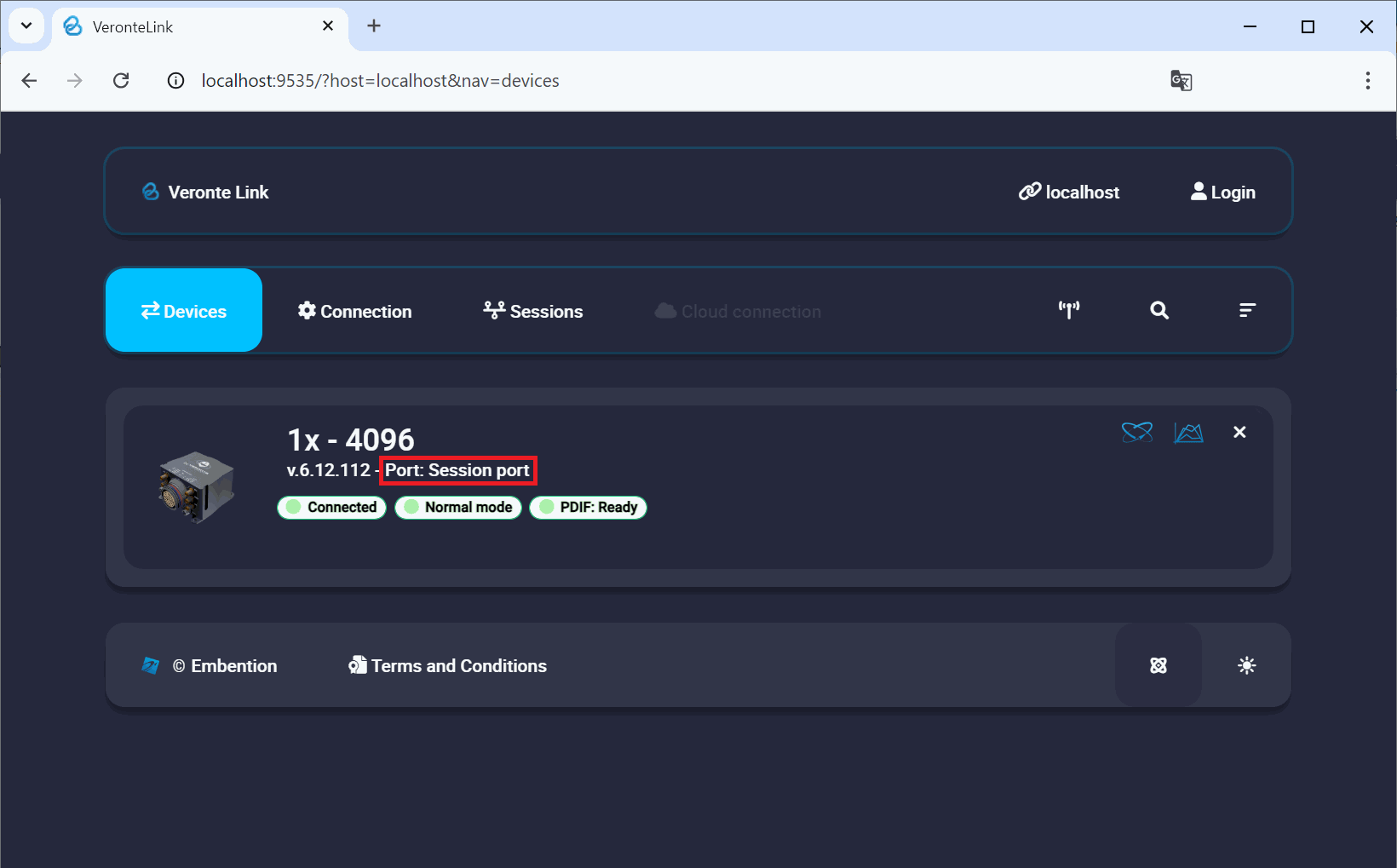Viewport: 1397px width, 868px height.
Task: Click the sort/filter lines icon
Action: 1246,310
